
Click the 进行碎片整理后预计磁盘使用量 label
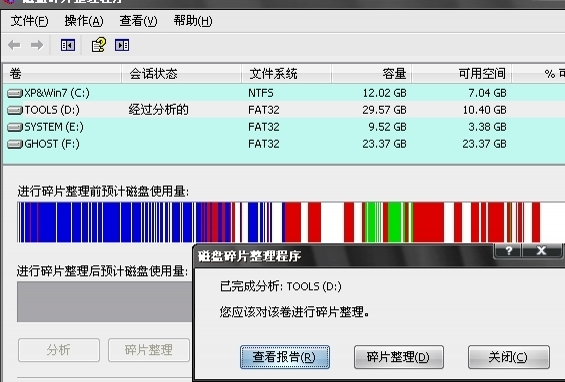point(102,271)
